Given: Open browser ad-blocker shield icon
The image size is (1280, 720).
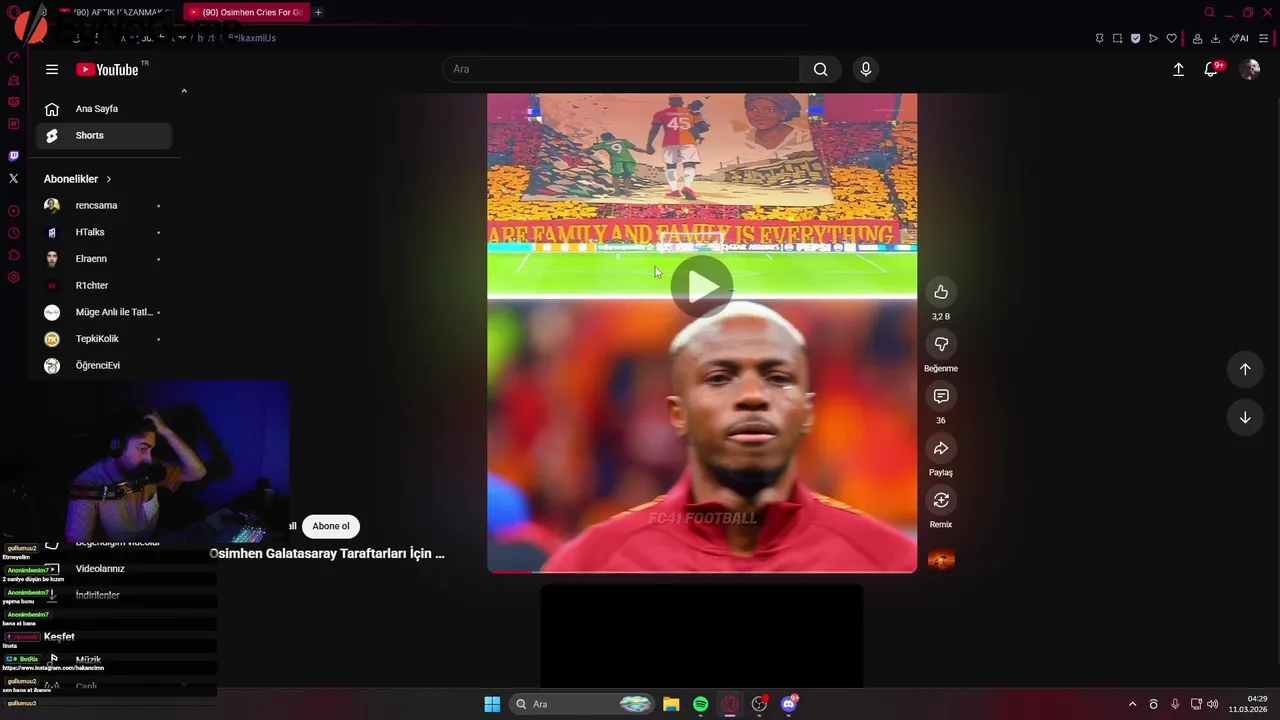Looking at the screenshot, I should coord(1135,38).
